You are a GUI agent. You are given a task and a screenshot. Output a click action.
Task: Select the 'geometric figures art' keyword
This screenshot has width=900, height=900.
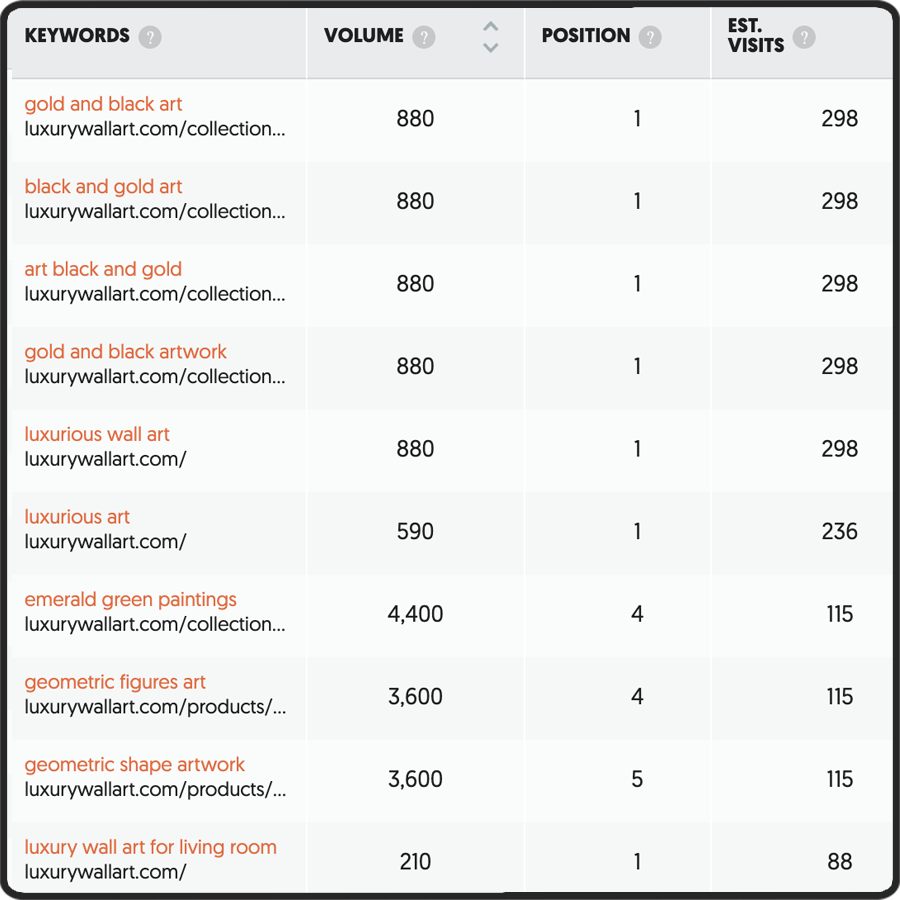click(115, 682)
